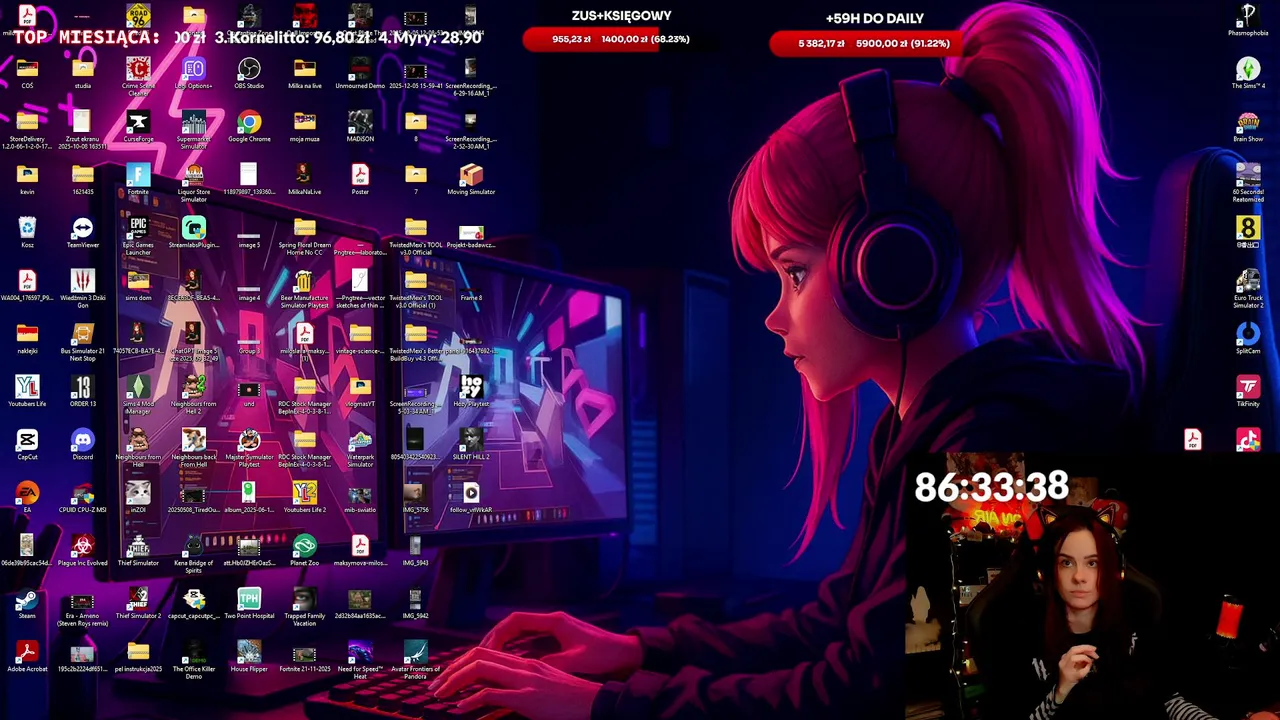Open the Poster PDF file
This screenshot has height=720, width=1280.
pos(360,178)
